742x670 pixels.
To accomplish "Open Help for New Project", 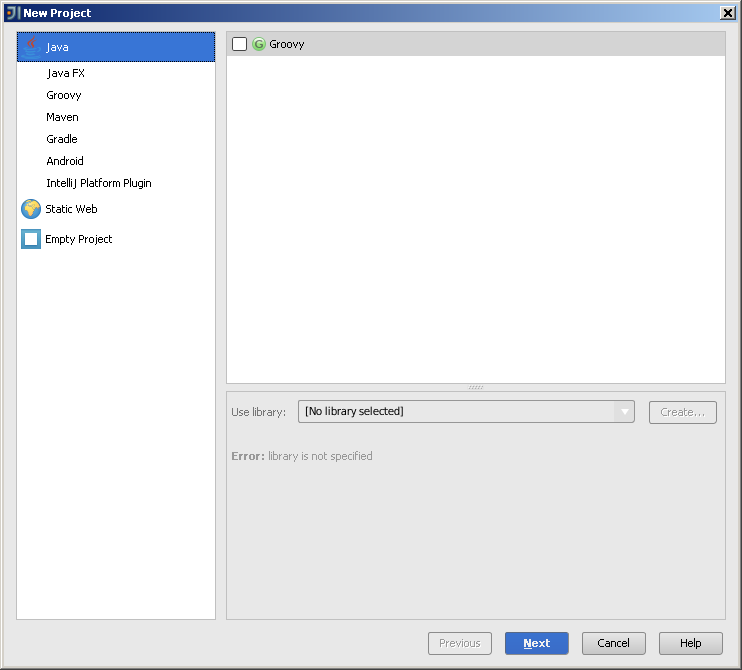I will click(691, 644).
